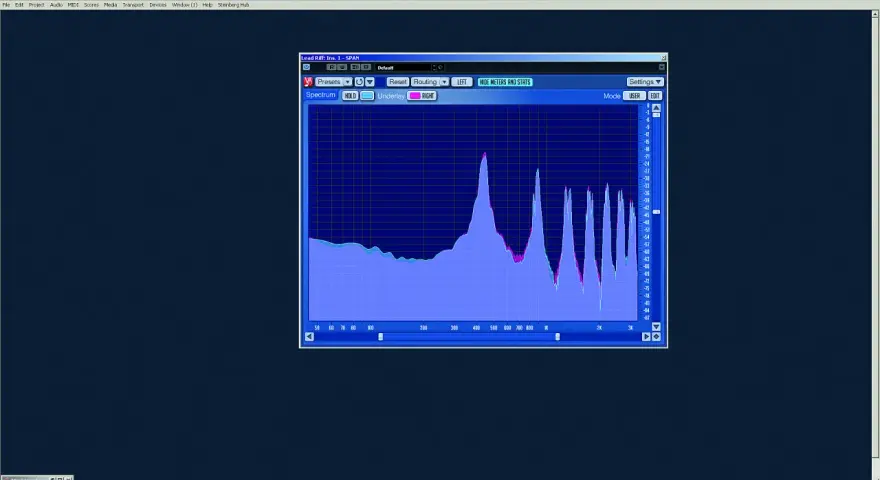Click the frequency range right arrow
880x480 pixels.
[x=646, y=337]
